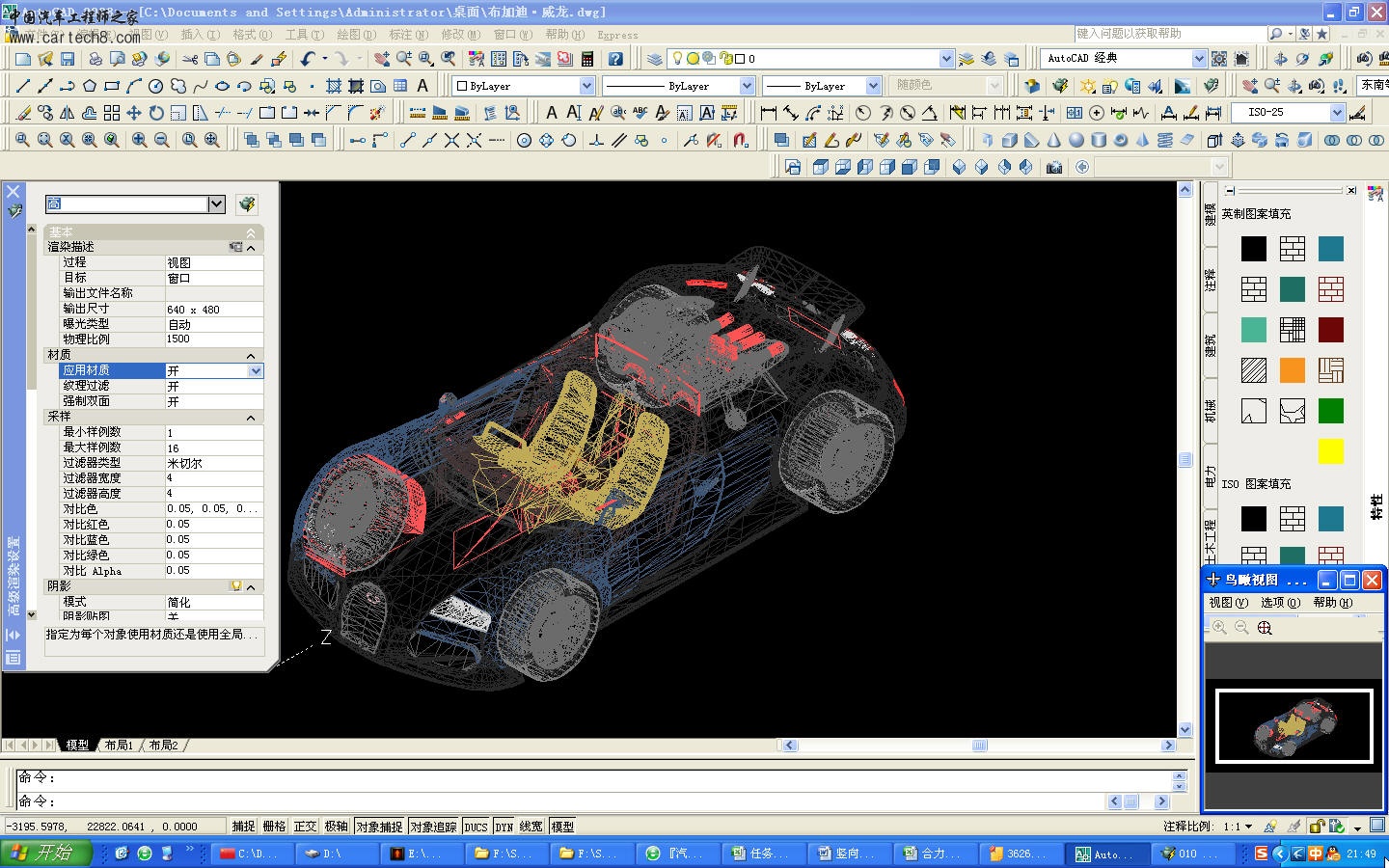
Task: Toggle 对象追踪 object tracking in status bar
Action: pos(433,827)
